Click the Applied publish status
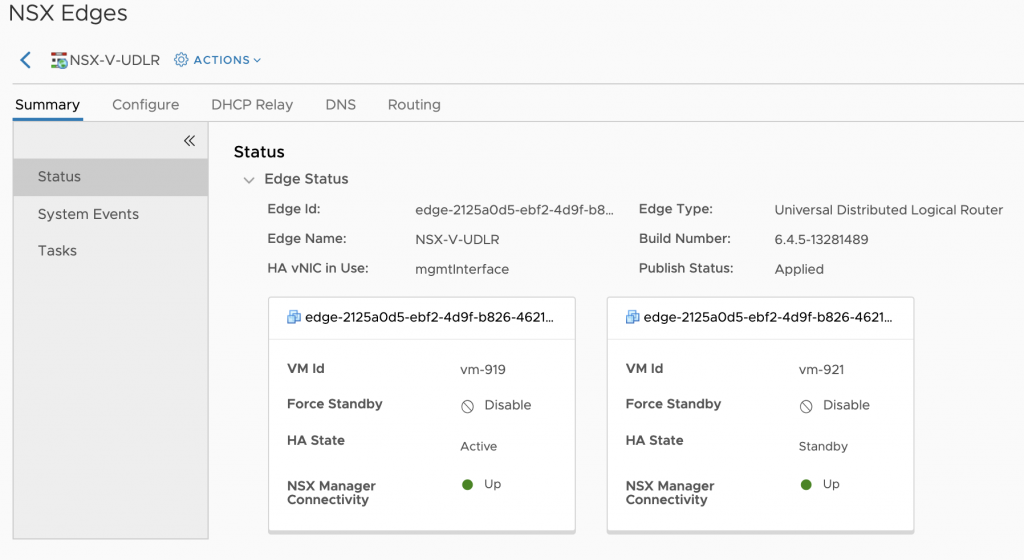The height and width of the screenshot is (560, 1024). 799,269
